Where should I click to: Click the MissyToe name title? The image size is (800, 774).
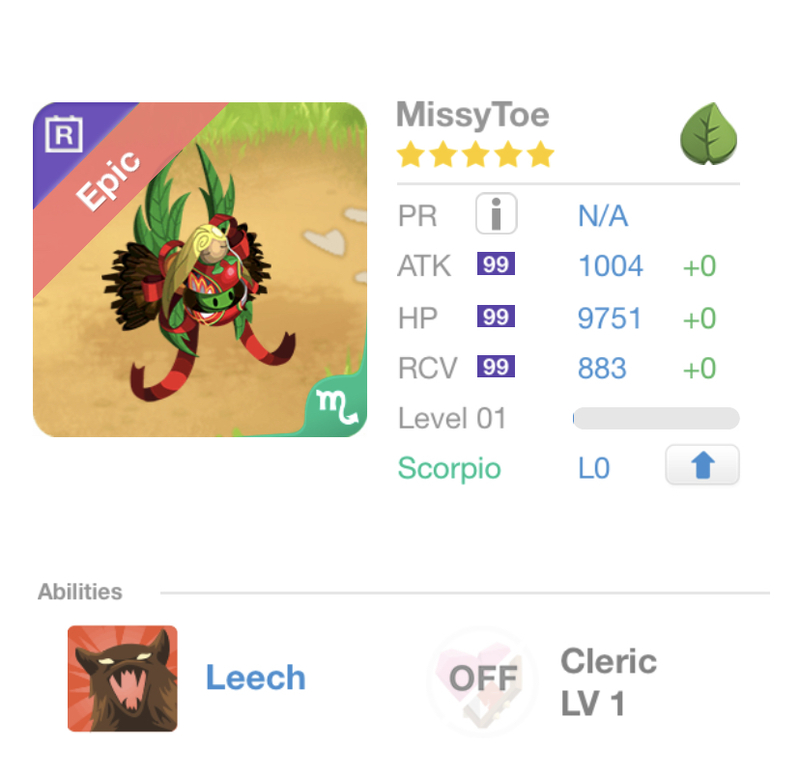point(472,115)
